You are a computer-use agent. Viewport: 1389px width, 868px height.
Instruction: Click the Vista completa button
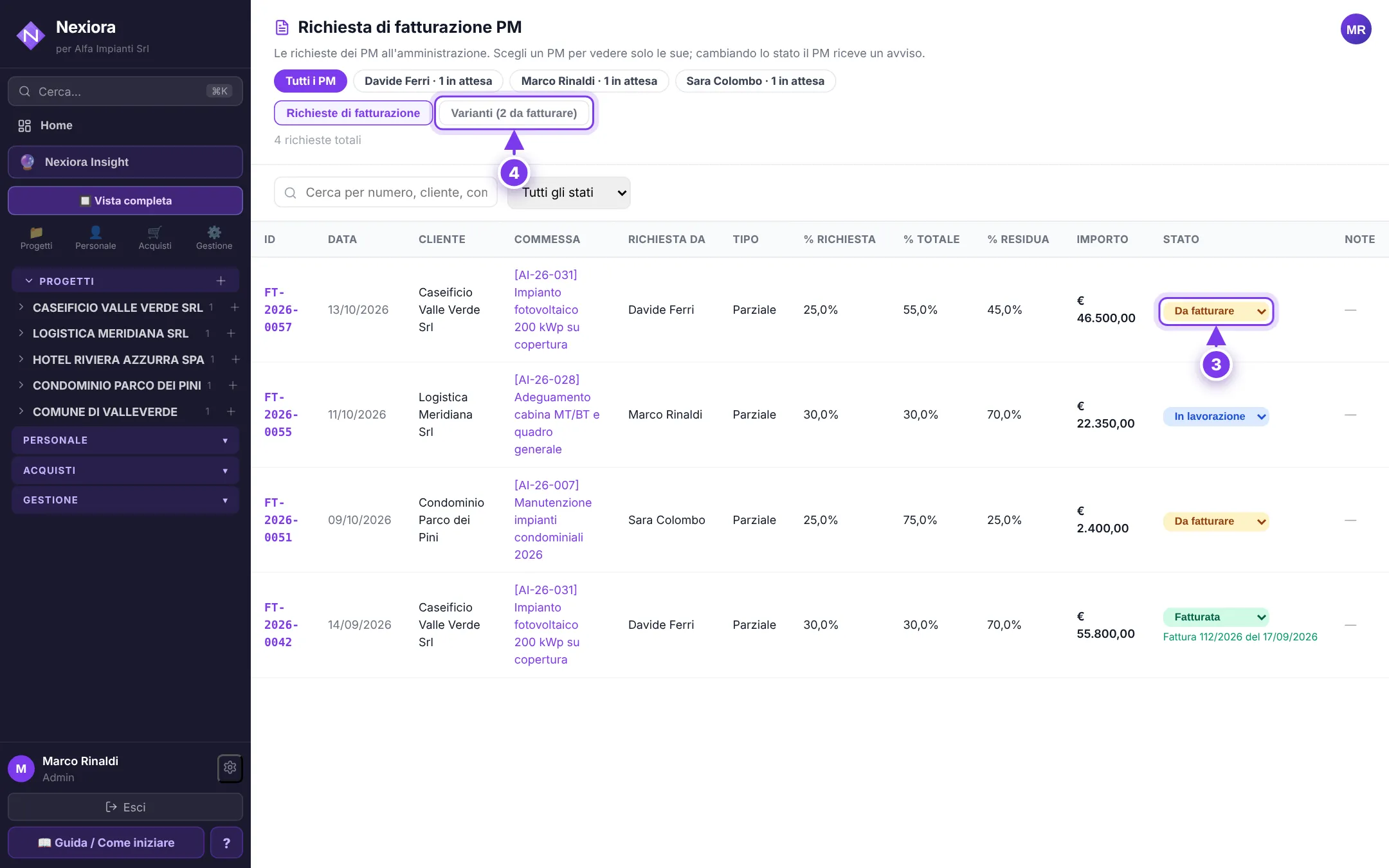125,201
